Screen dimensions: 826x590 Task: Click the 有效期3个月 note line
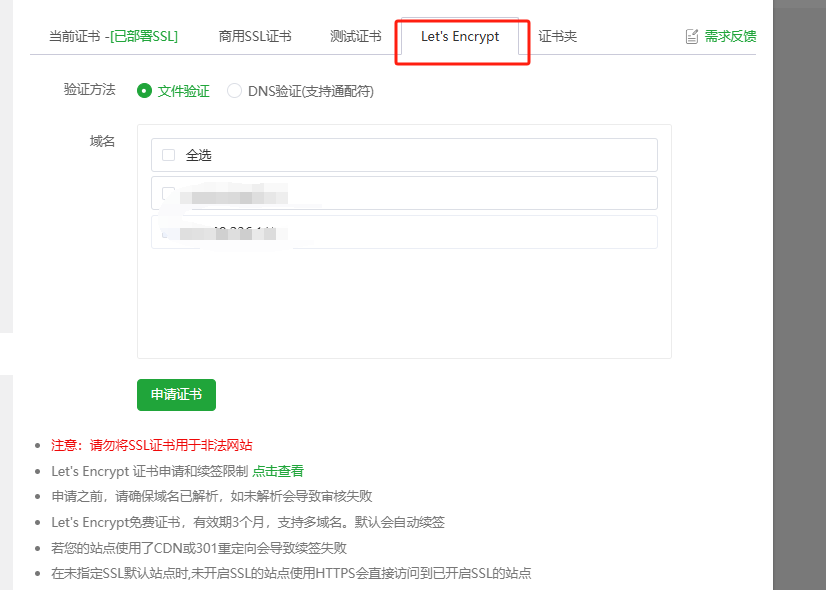(x=248, y=522)
